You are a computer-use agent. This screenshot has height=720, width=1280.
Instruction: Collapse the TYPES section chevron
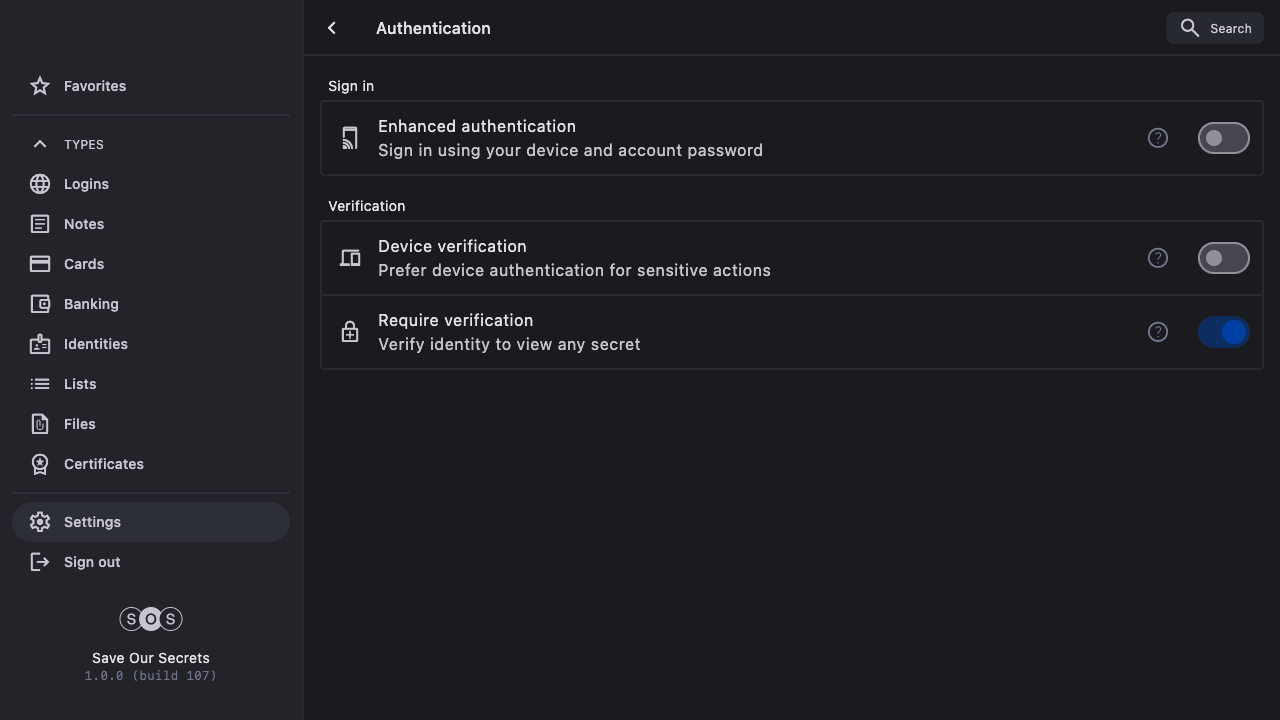40,144
